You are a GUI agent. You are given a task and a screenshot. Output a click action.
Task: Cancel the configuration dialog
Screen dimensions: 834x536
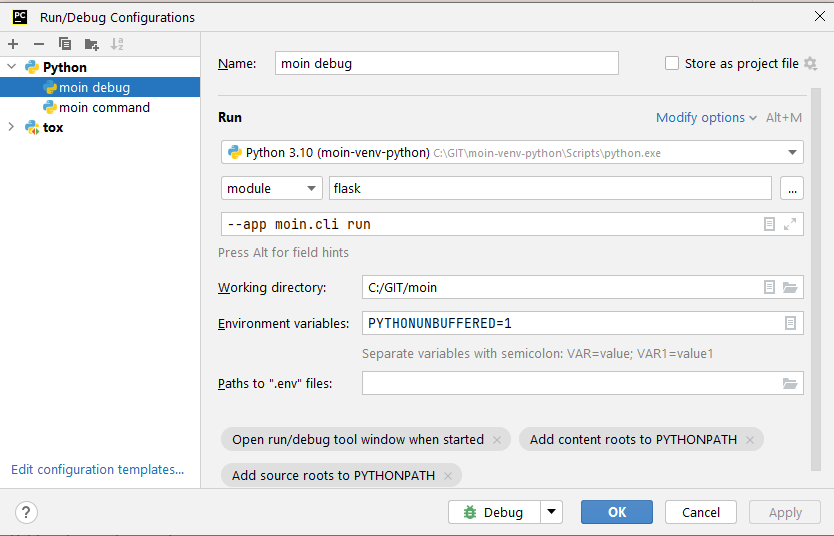click(x=700, y=512)
